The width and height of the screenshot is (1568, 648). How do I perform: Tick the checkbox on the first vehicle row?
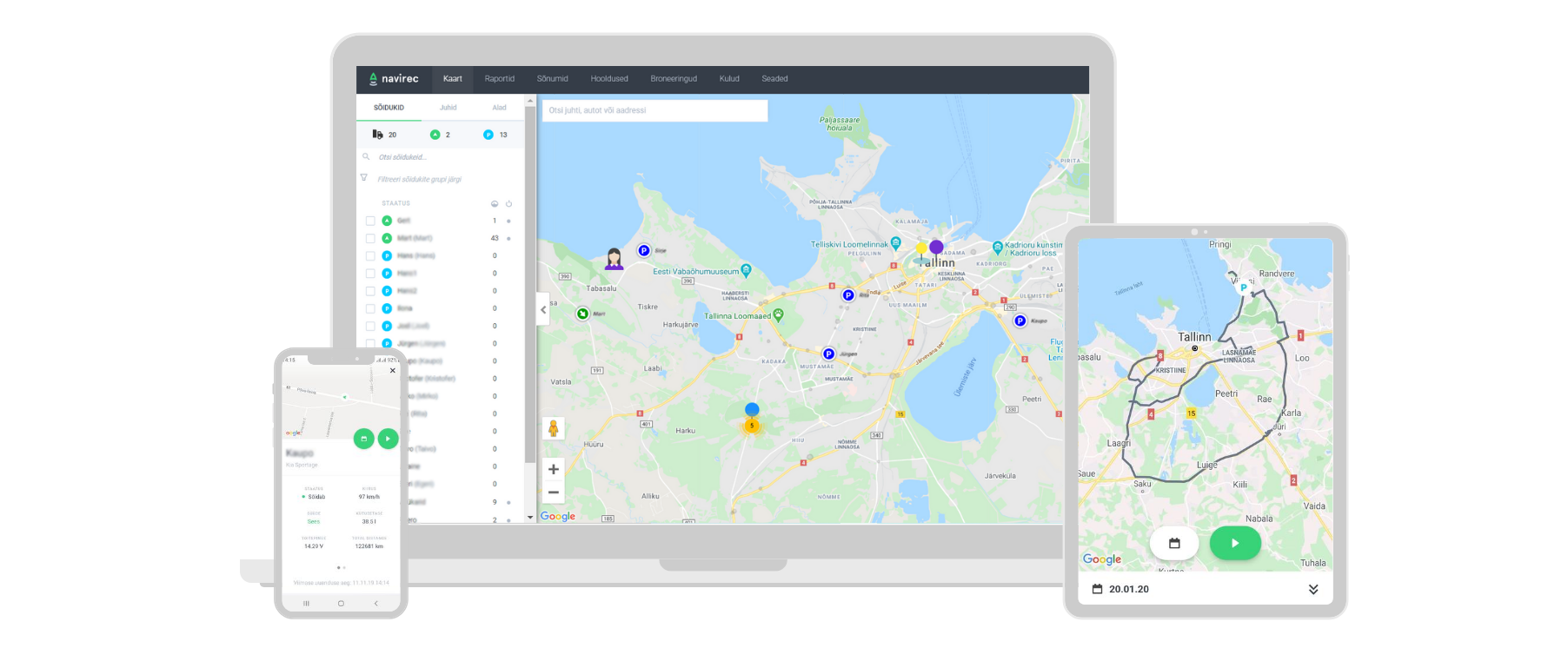click(x=370, y=221)
